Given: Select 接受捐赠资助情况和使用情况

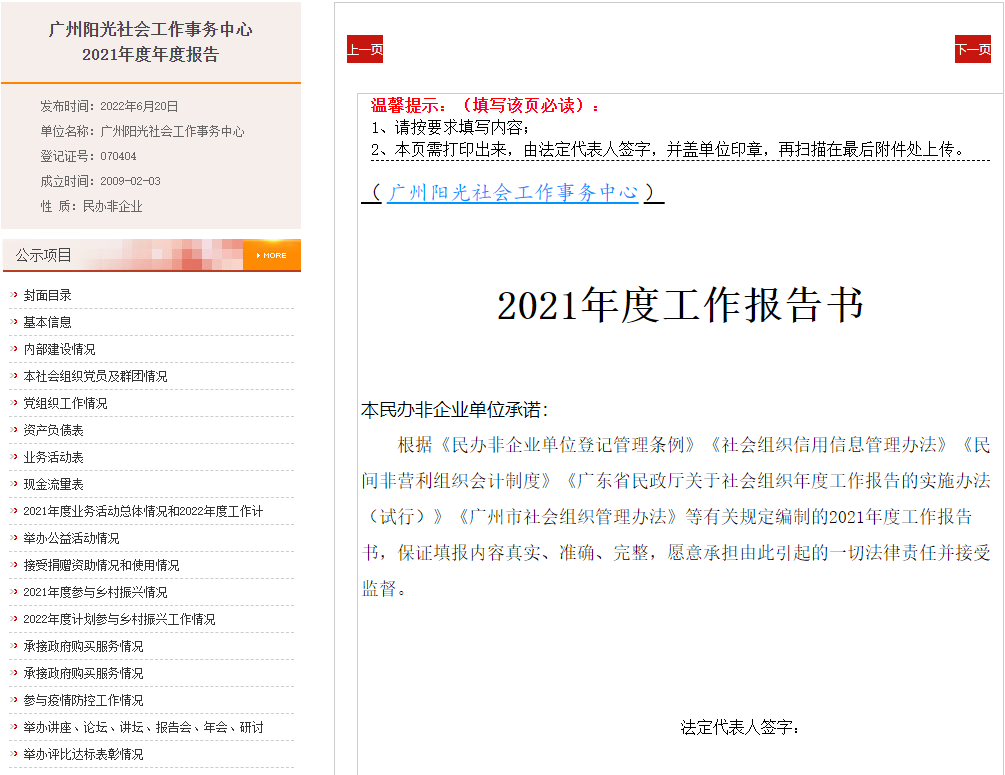Looking at the screenshot, I should (101, 565).
